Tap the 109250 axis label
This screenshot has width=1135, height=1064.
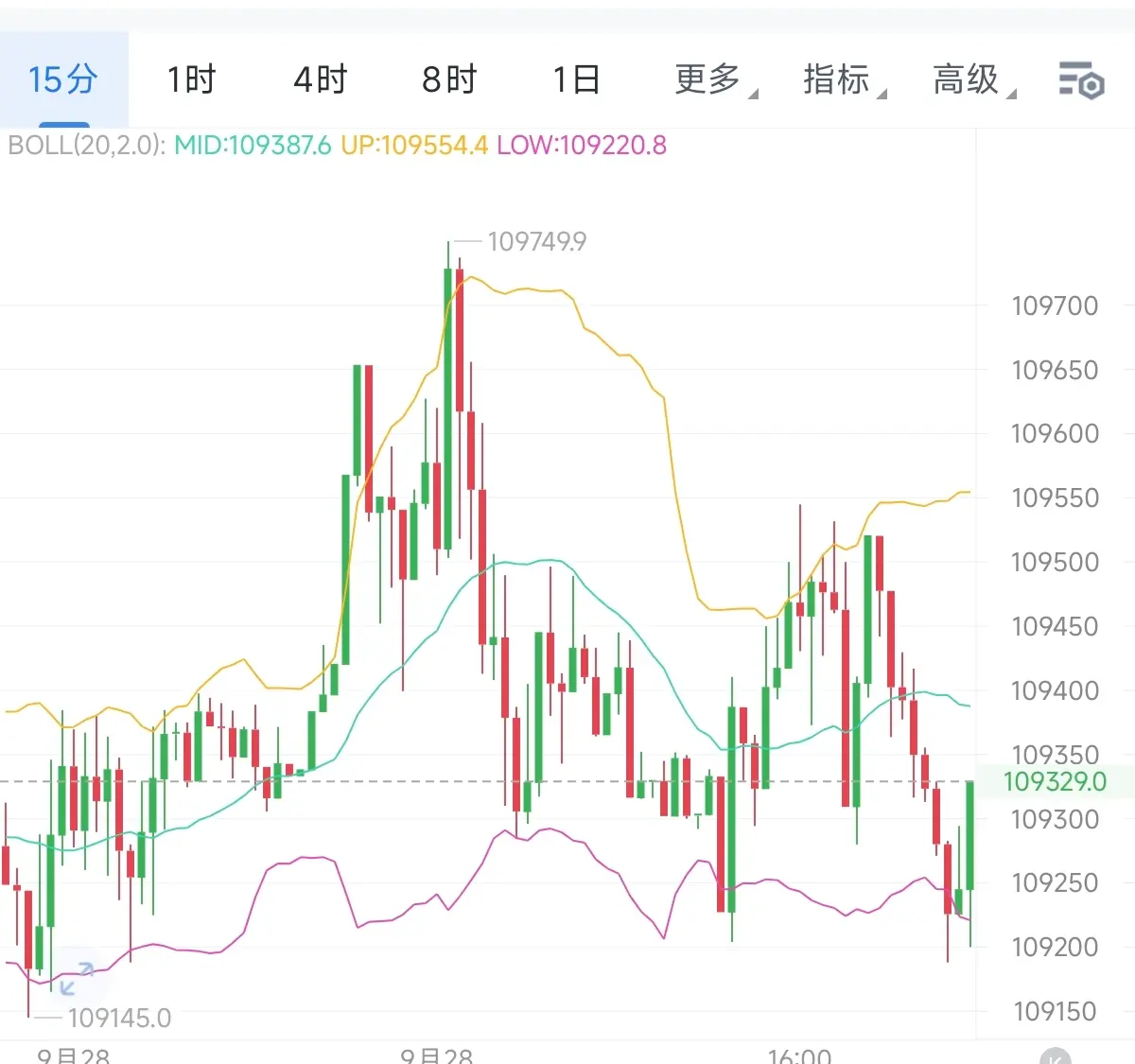click(1055, 882)
